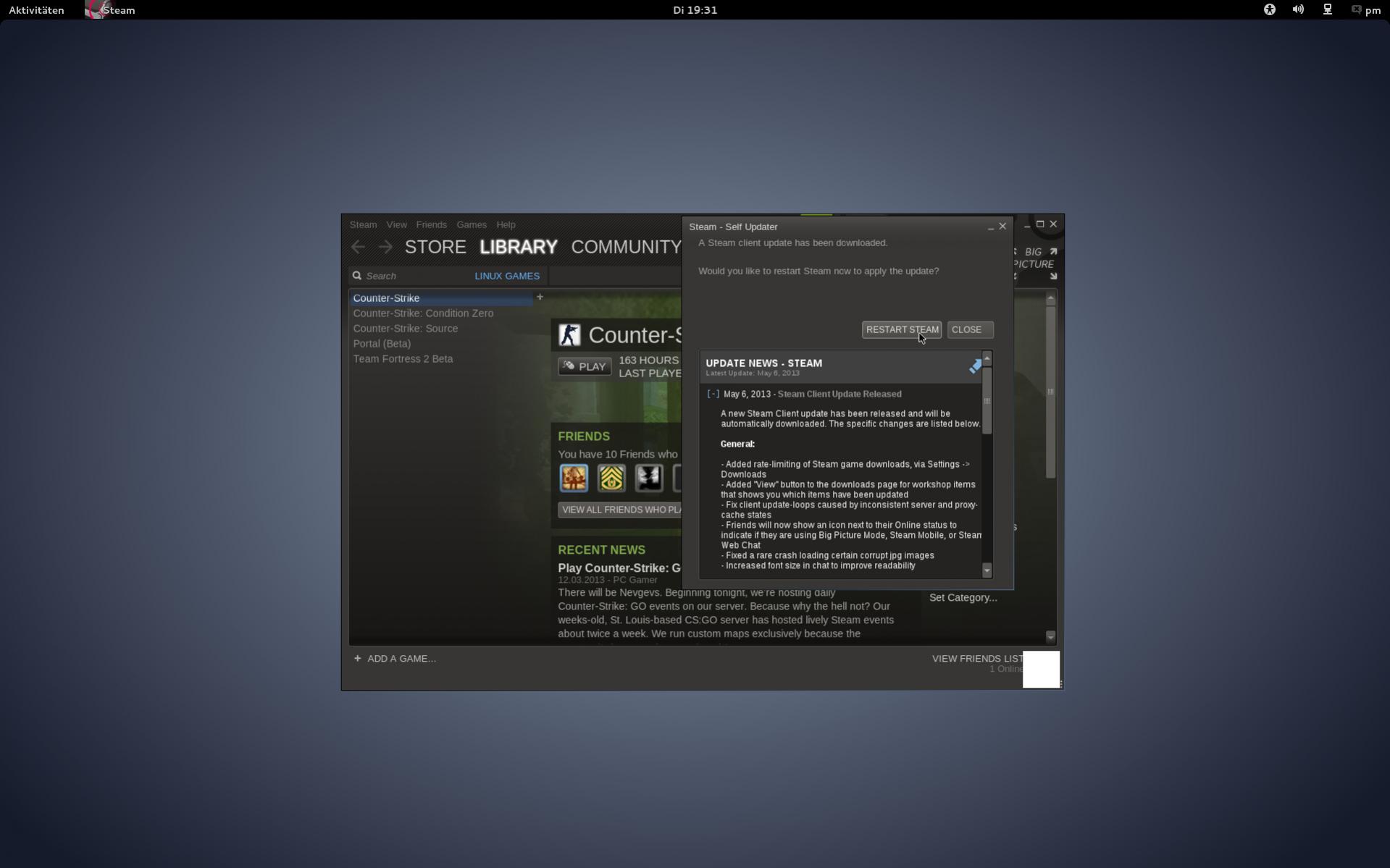
Task: Click the PLAY button for Counter-Strike
Action: click(585, 366)
